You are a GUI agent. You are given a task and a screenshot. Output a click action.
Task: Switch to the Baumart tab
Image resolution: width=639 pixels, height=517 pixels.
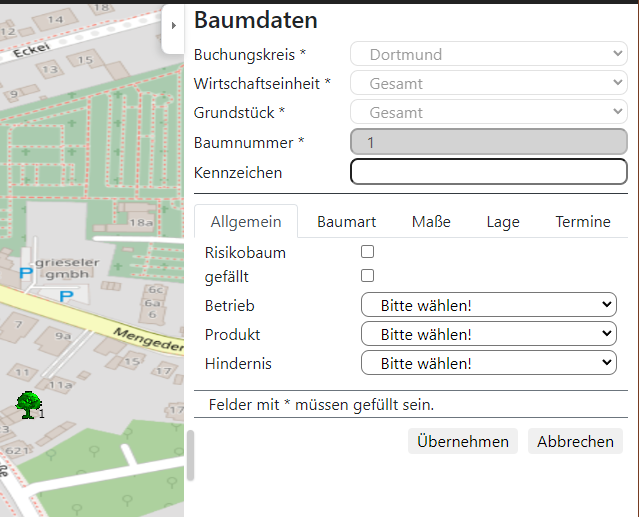pyautogui.click(x=346, y=222)
